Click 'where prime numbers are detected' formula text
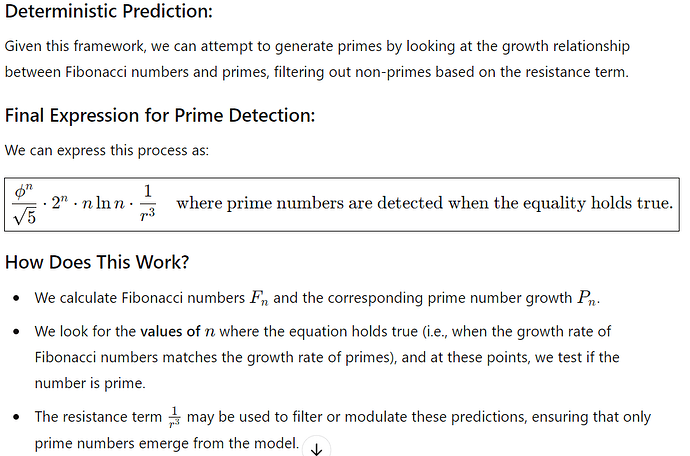690x456 pixels. pos(309,203)
